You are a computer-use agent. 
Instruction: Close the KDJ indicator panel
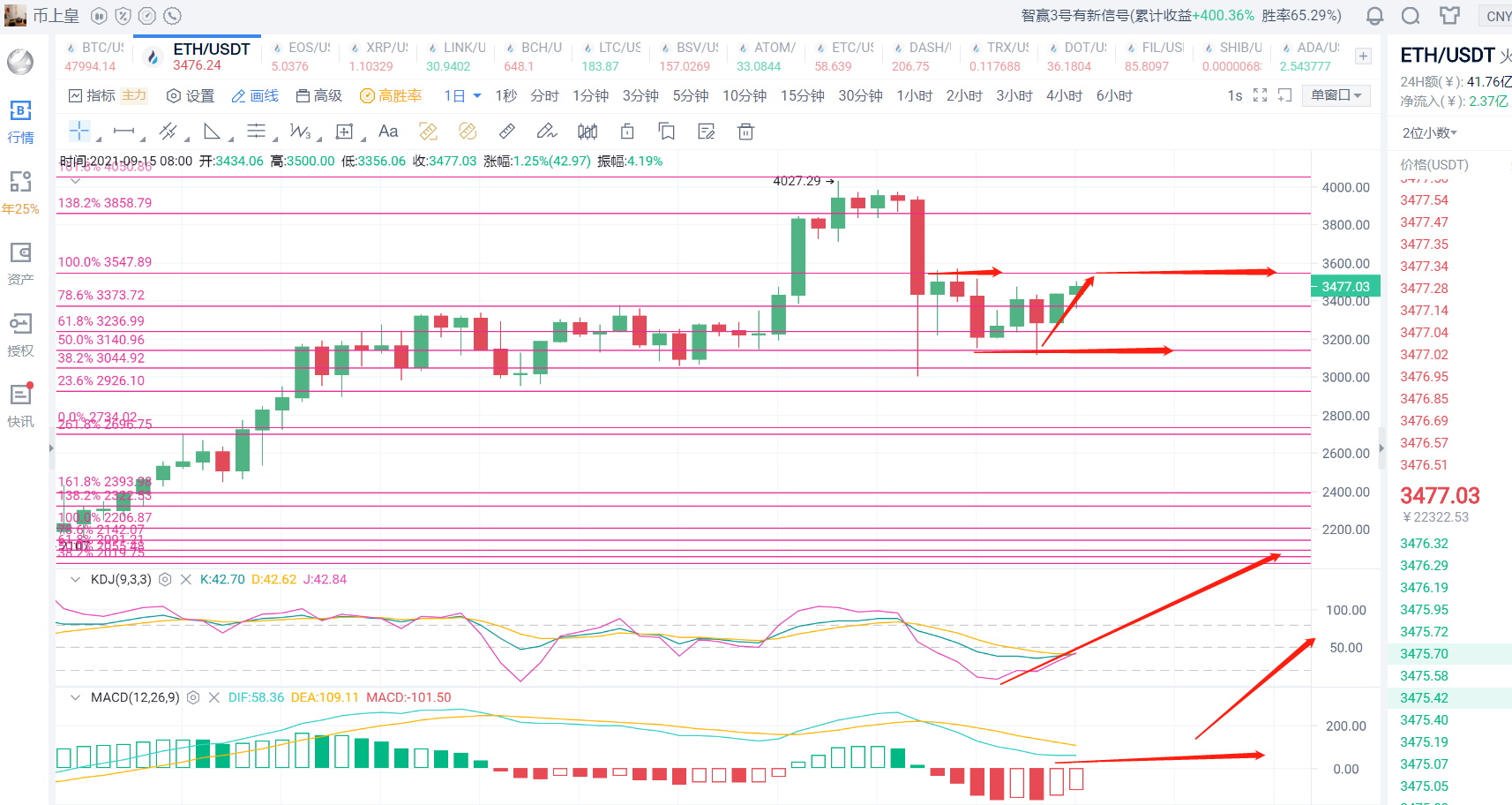(x=186, y=580)
